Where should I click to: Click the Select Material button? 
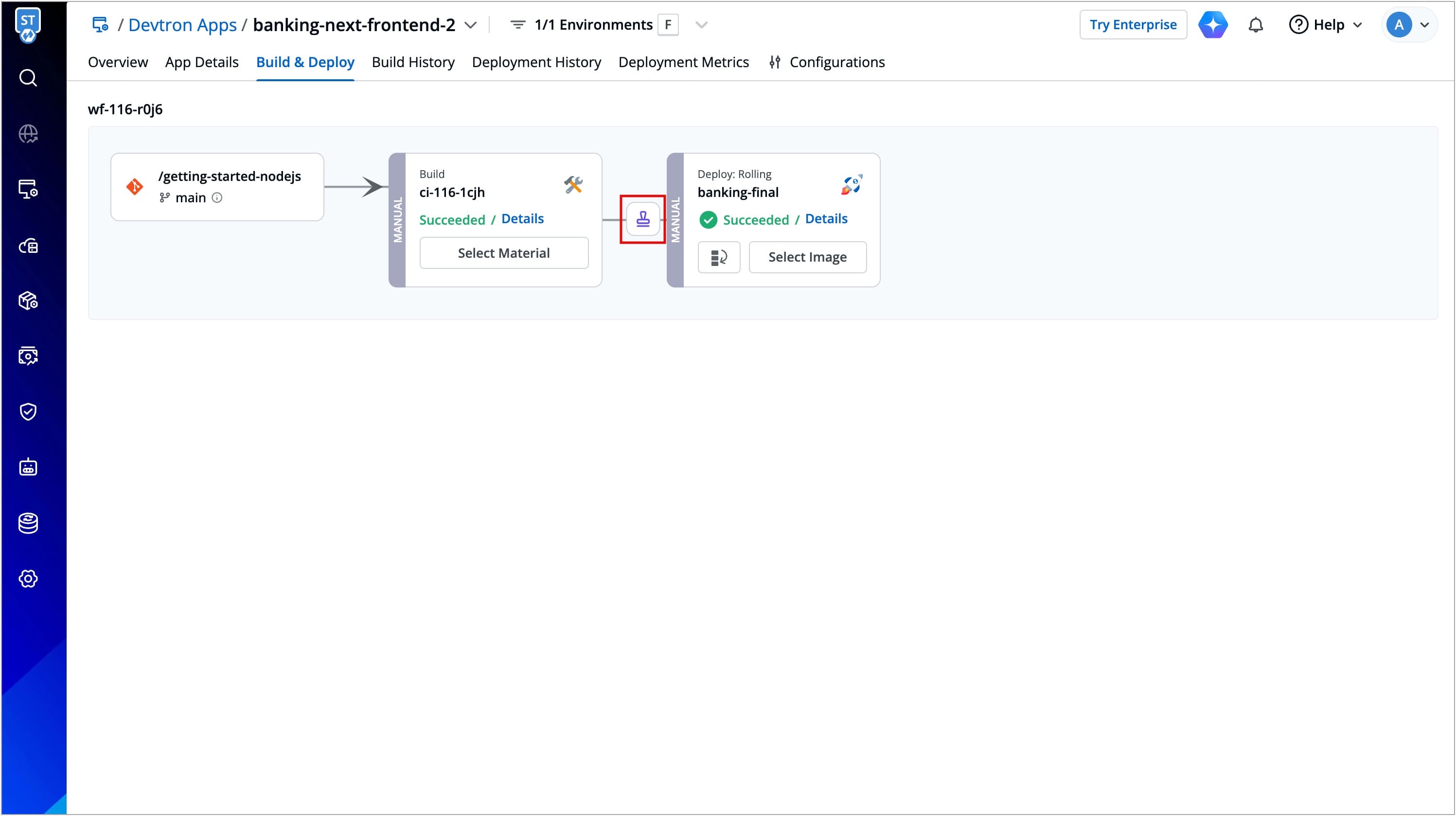(x=503, y=253)
